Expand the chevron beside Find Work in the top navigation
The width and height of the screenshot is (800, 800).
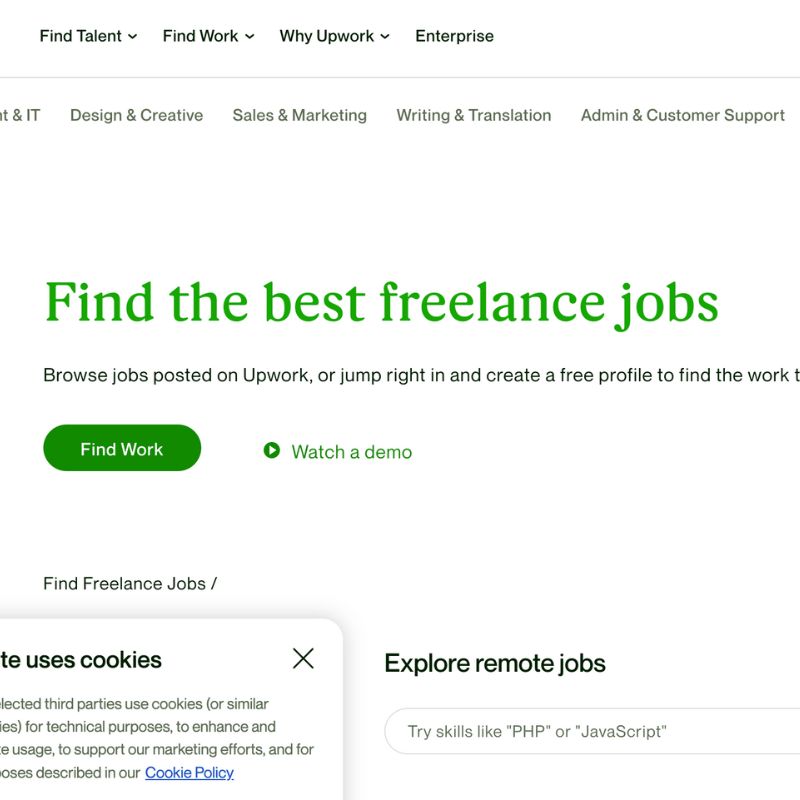(249, 37)
